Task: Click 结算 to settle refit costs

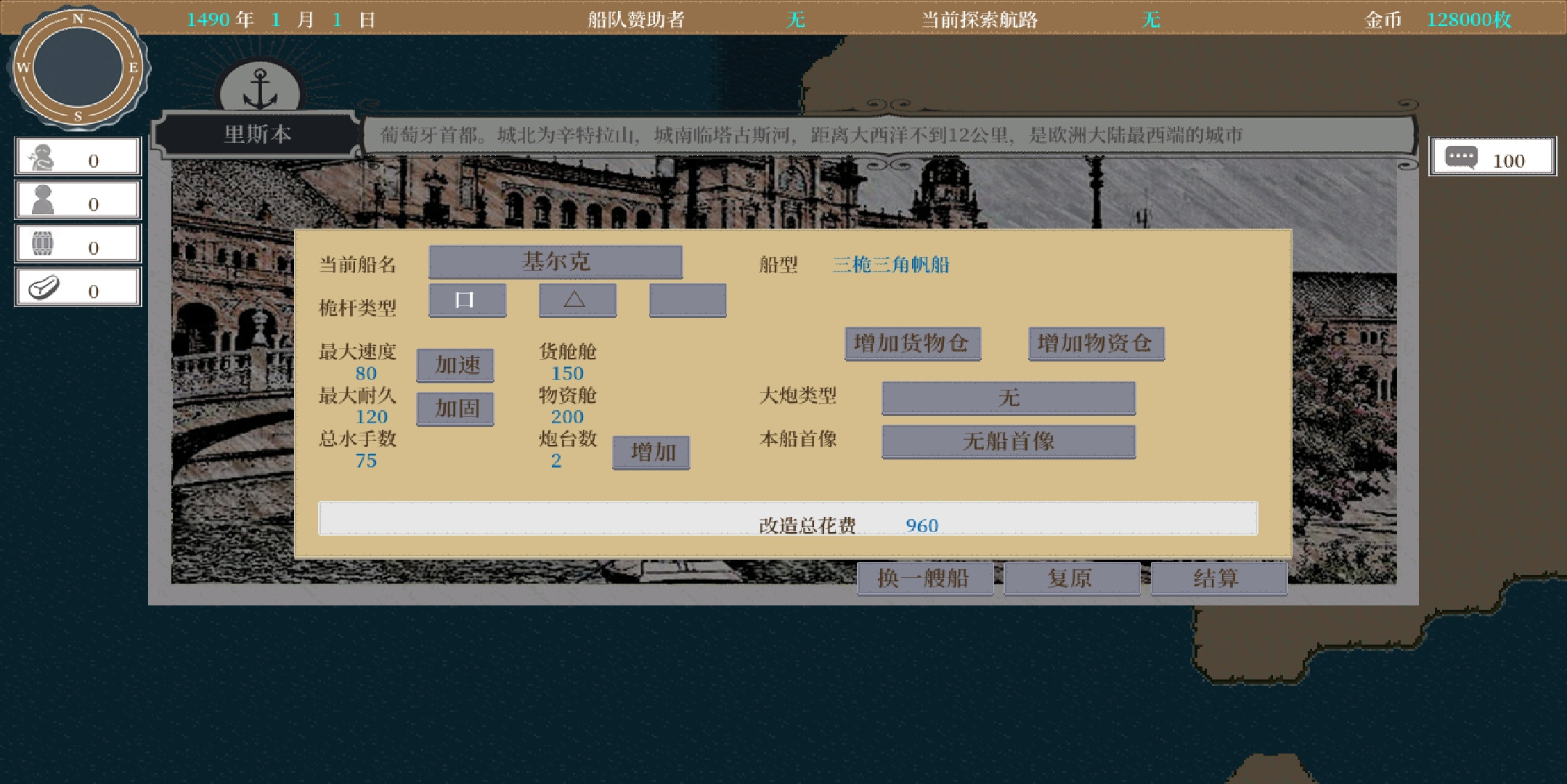Action: pos(1219,578)
